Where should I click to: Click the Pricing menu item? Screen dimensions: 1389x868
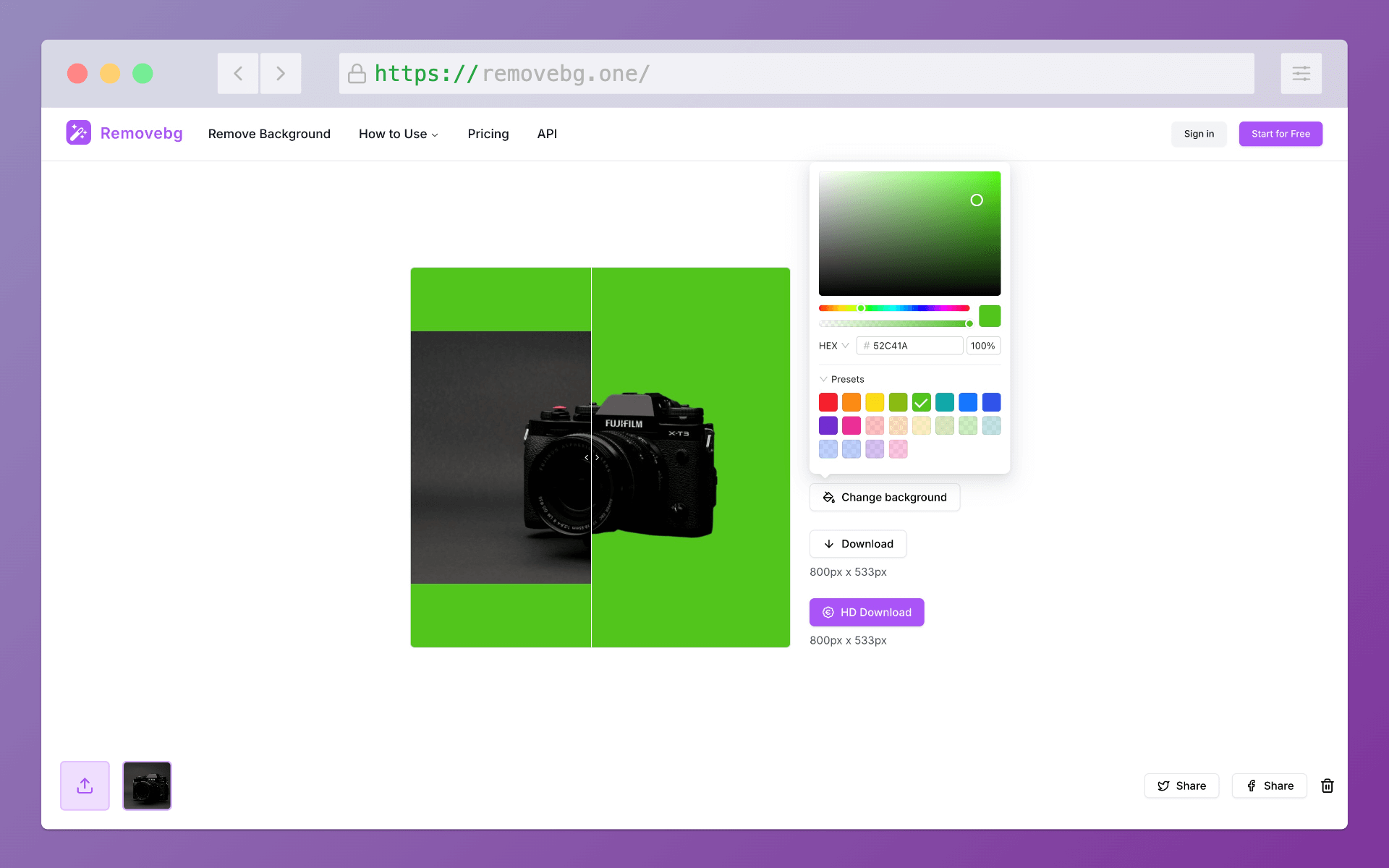click(x=488, y=133)
